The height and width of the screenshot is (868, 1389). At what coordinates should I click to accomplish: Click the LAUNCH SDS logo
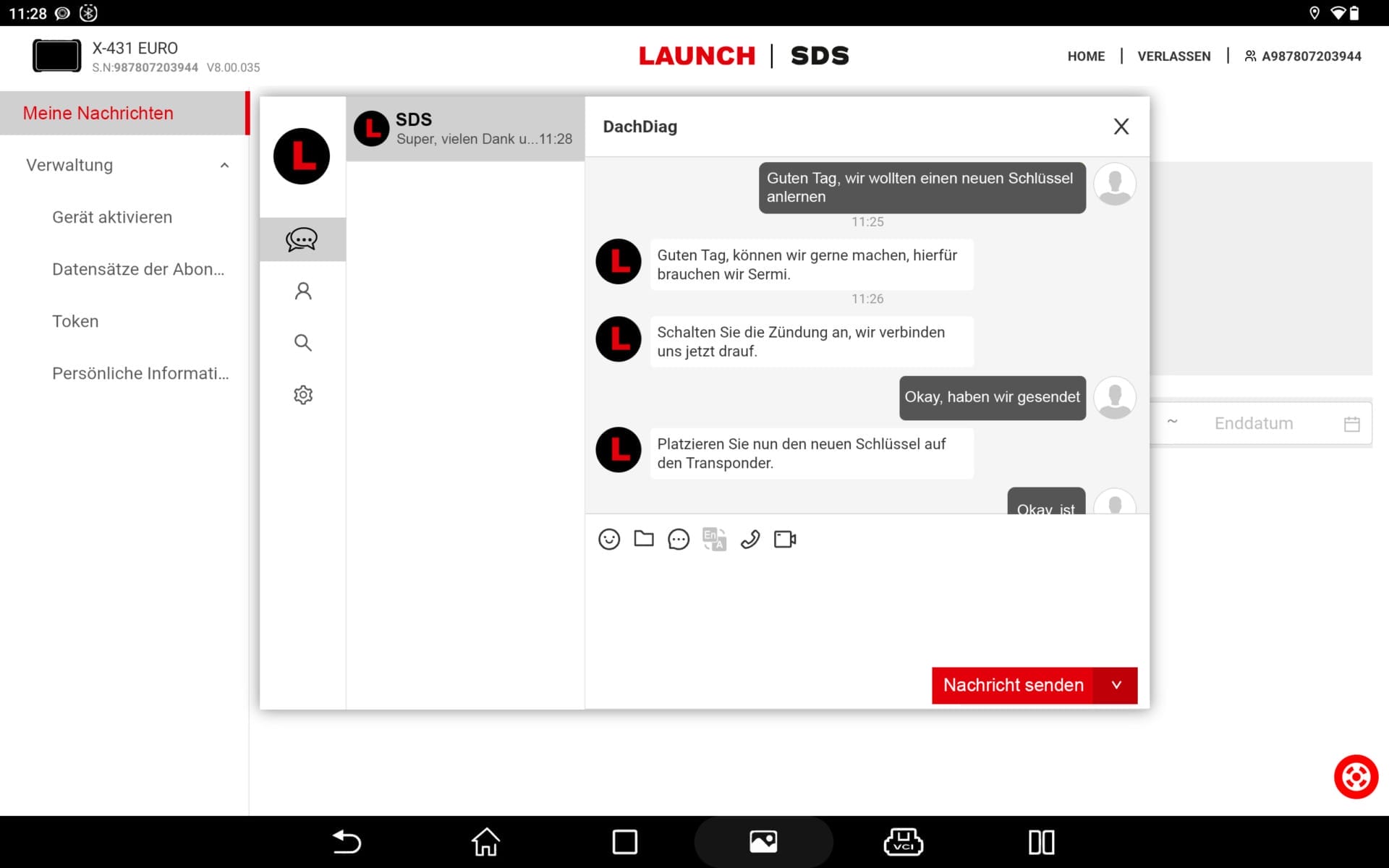744,56
